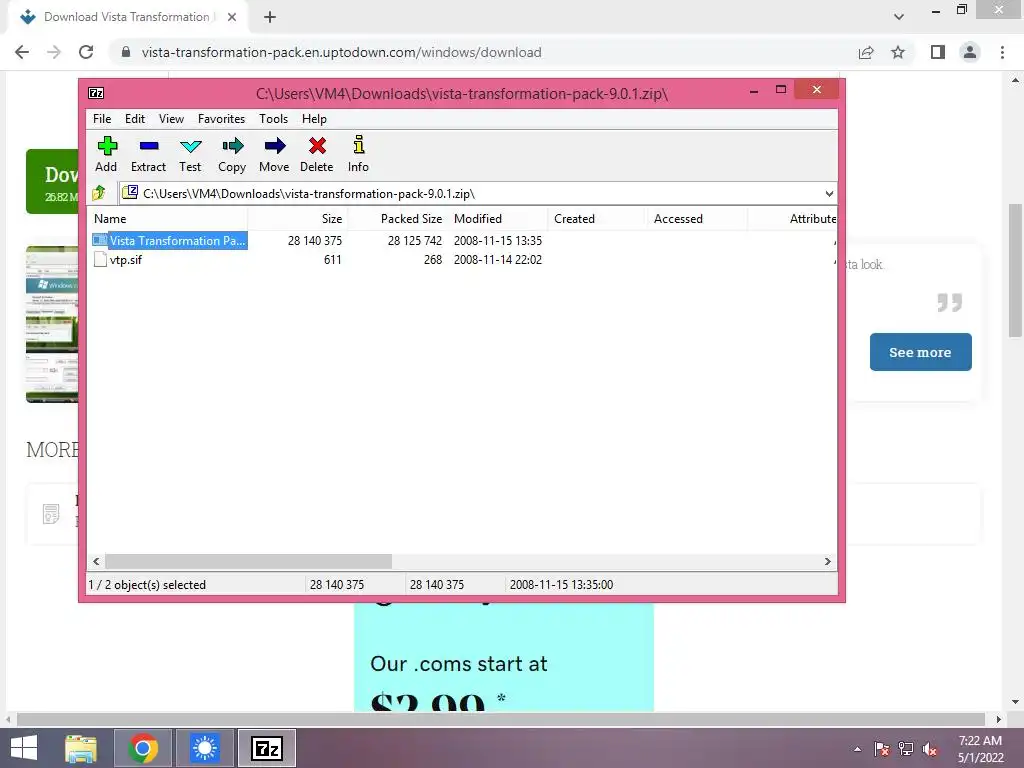Click the 7-Zip horizontal scrollbar thumb
1024x768 pixels.
point(248,562)
